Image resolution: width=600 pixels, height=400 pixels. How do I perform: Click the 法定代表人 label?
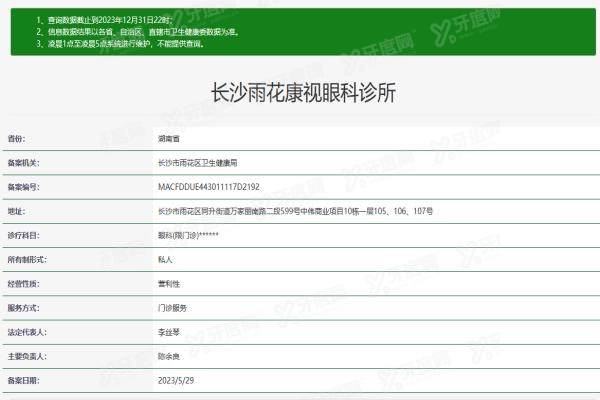click(x=27, y=332)
